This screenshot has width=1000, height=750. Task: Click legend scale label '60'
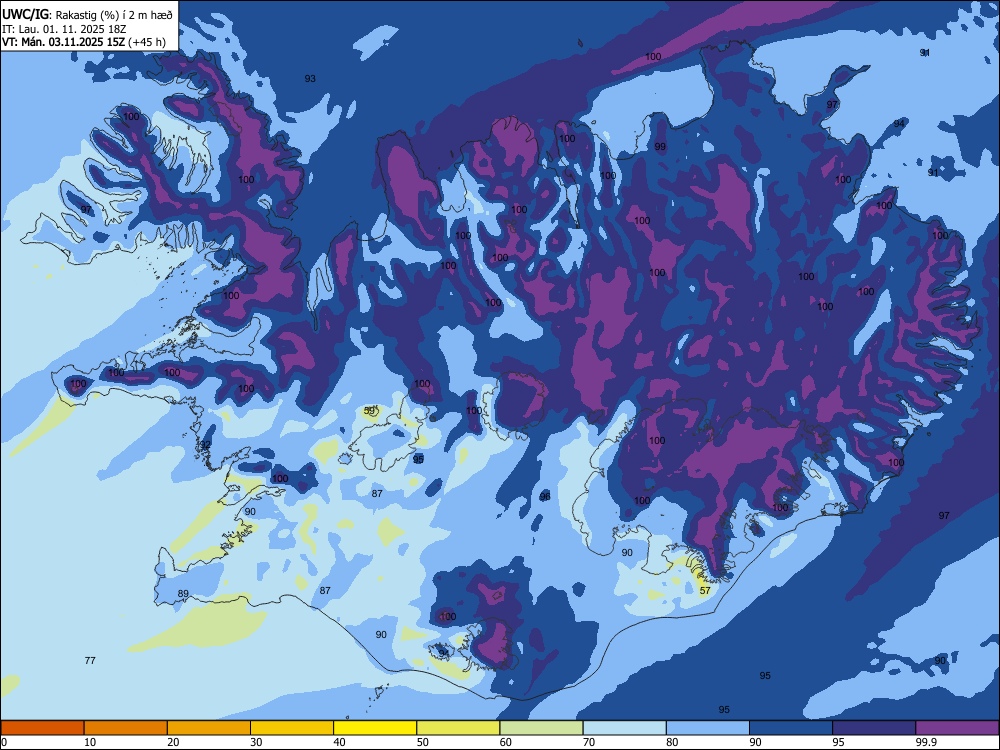(506, 742)
